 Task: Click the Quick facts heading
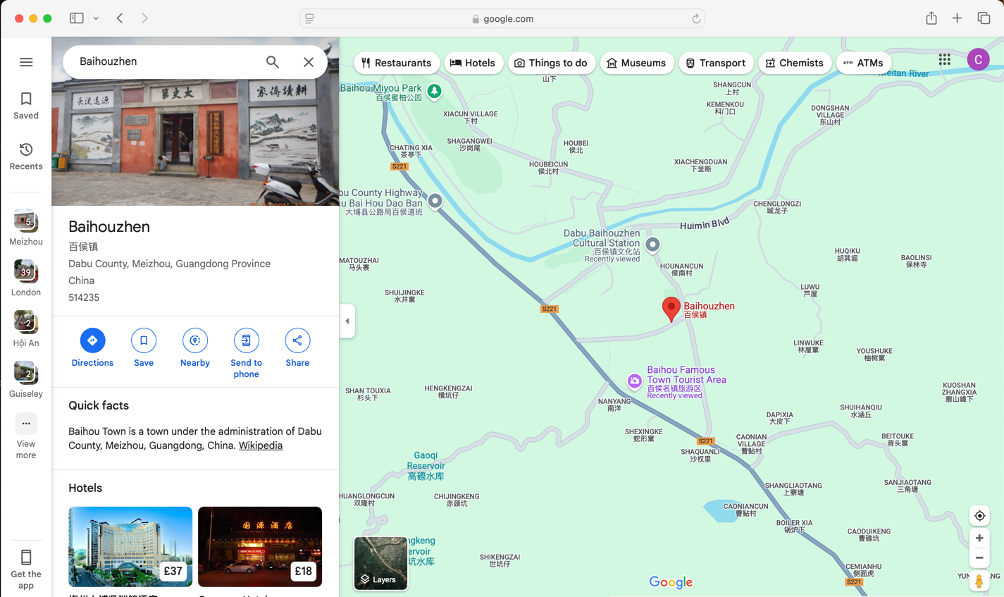(99, 405)
